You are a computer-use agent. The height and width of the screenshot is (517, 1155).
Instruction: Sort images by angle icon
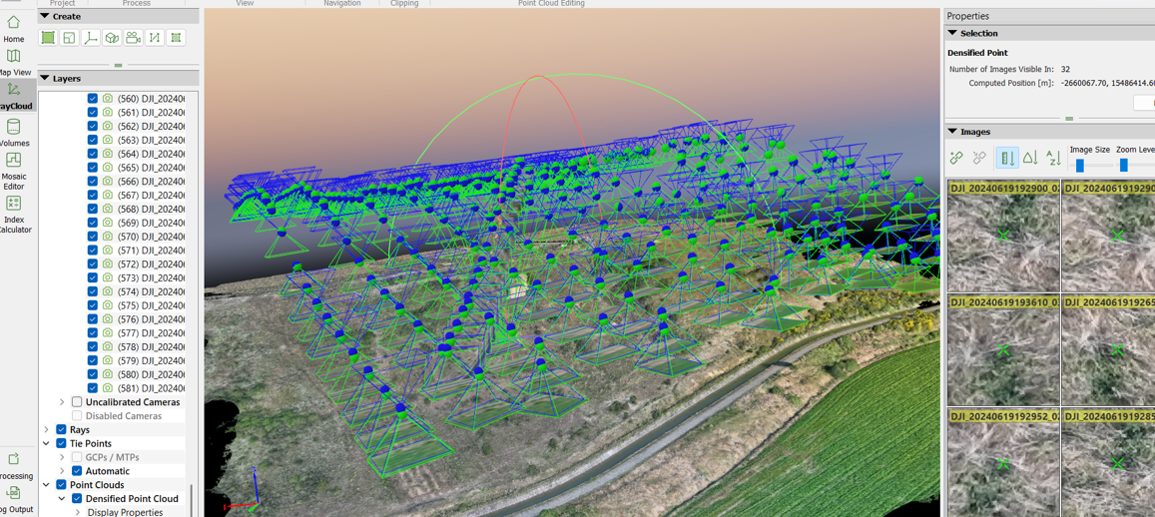pos(1031,157)
